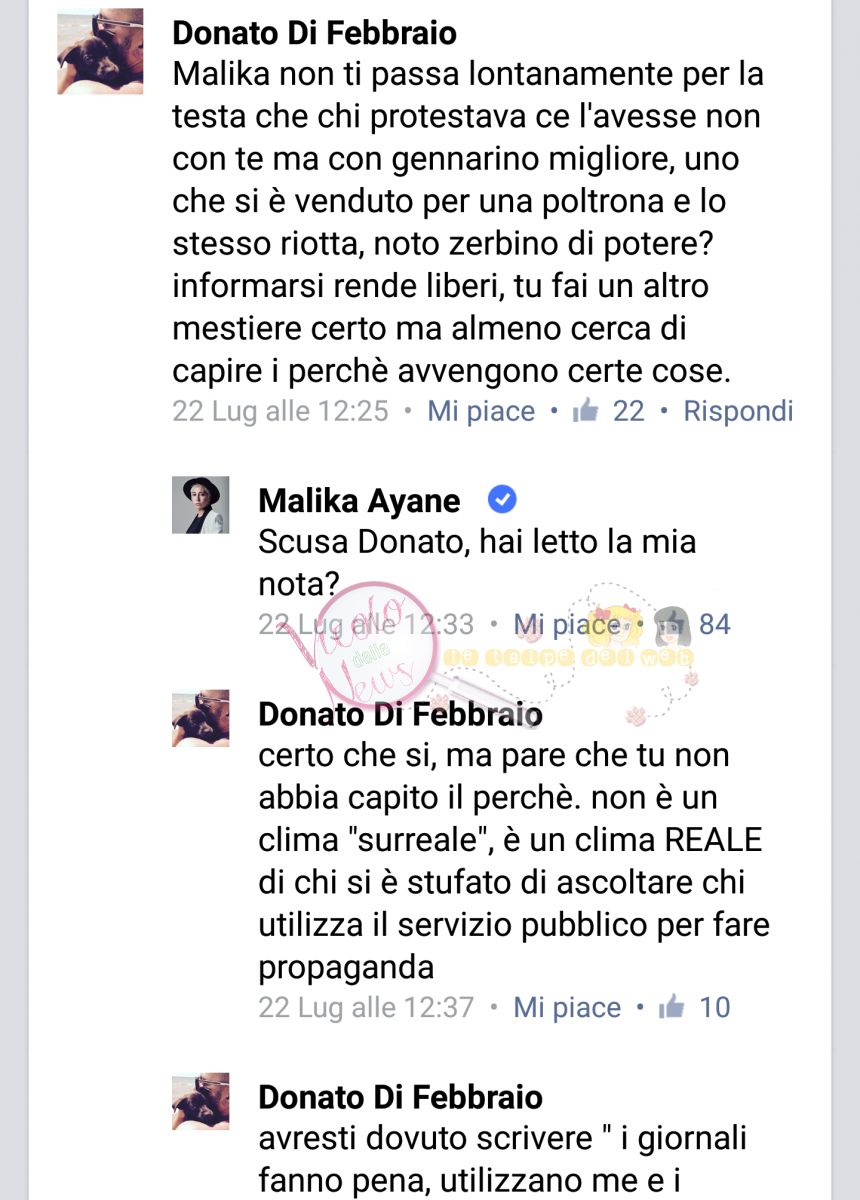Click the like count 84
This screenshot has height=1200, width=860.
click(714, 625)
